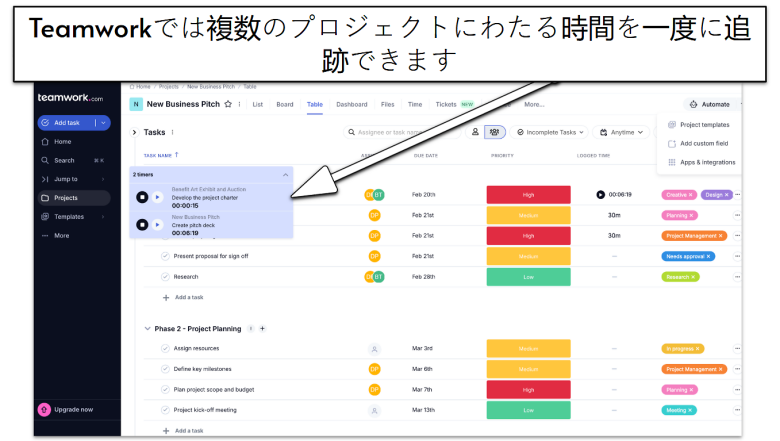
Task: Mark Research task as complete
Action: (165, 276)
